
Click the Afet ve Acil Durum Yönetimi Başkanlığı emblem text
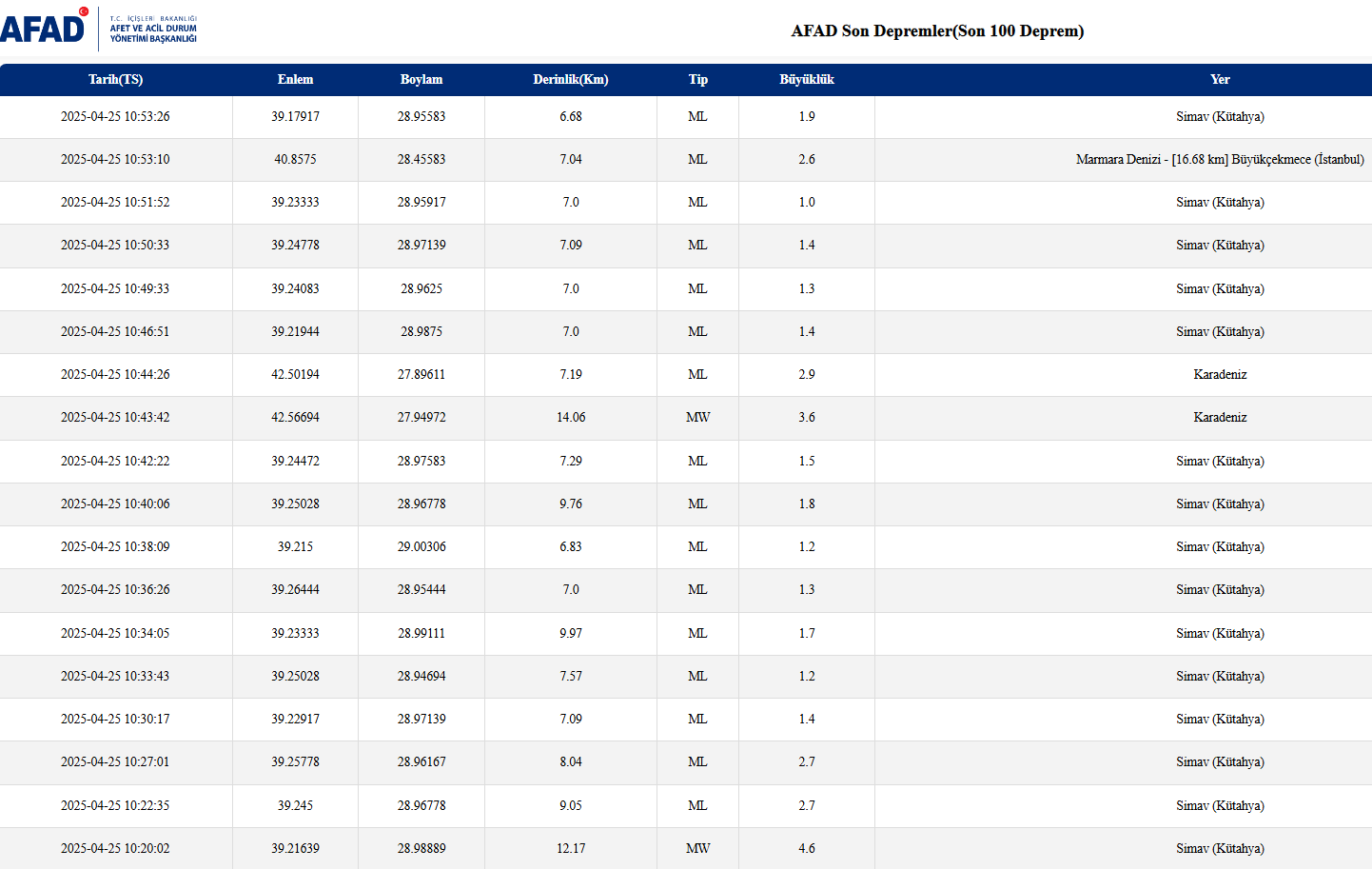[x=153, y=29]
